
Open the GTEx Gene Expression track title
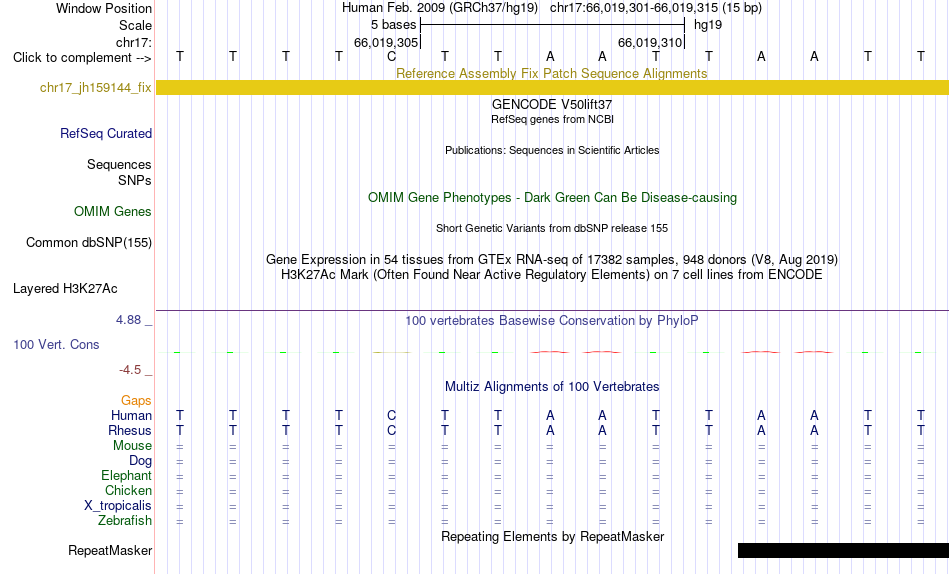click(552, 259)
